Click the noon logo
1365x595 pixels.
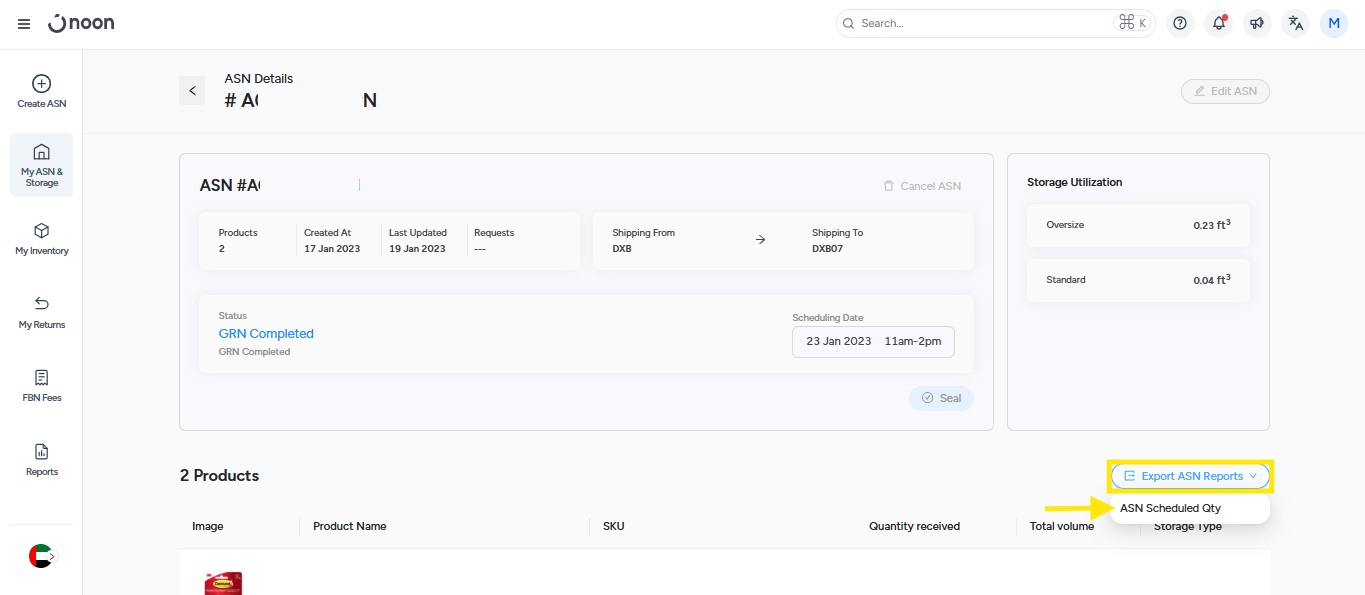[81, 23]
